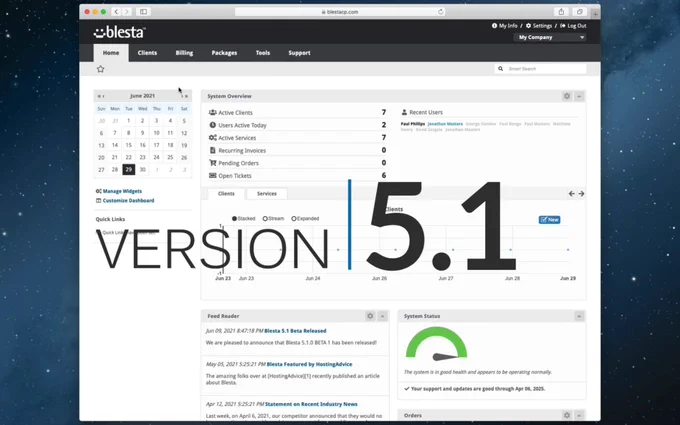Viewport: 680px width, 425px height.
Task: Go to previous chart with left arrow
Action: [x=572, y=194]
